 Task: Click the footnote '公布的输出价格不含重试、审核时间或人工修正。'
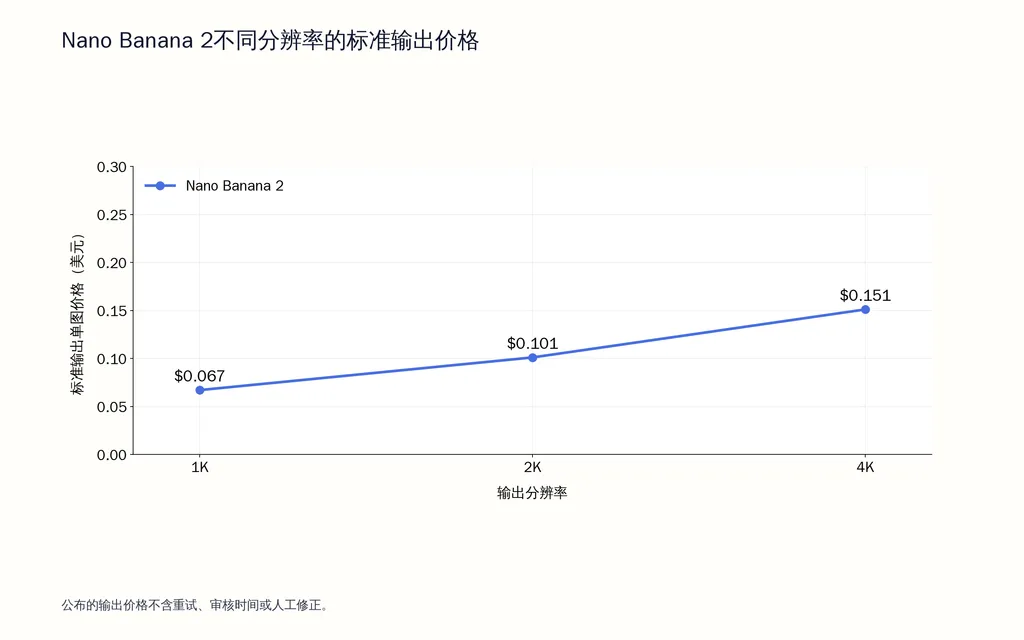(x=195, y=605)
